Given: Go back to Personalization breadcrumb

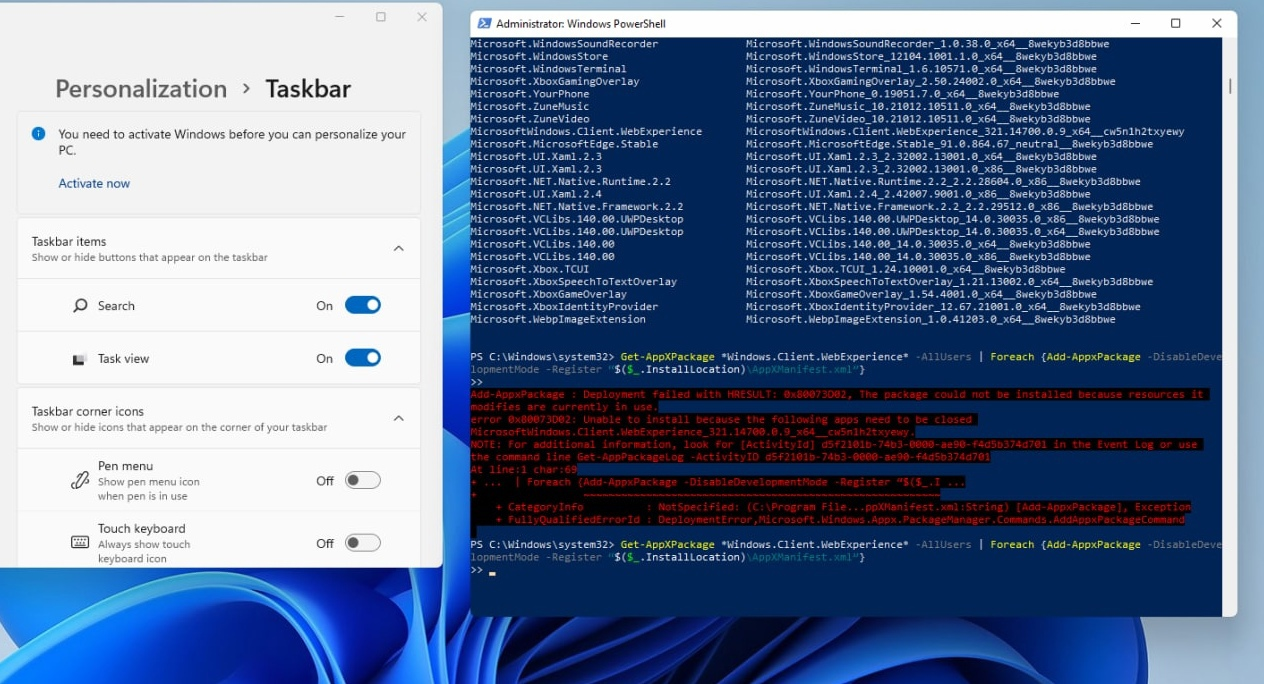Looking at the screenshot, I should 141,88.
